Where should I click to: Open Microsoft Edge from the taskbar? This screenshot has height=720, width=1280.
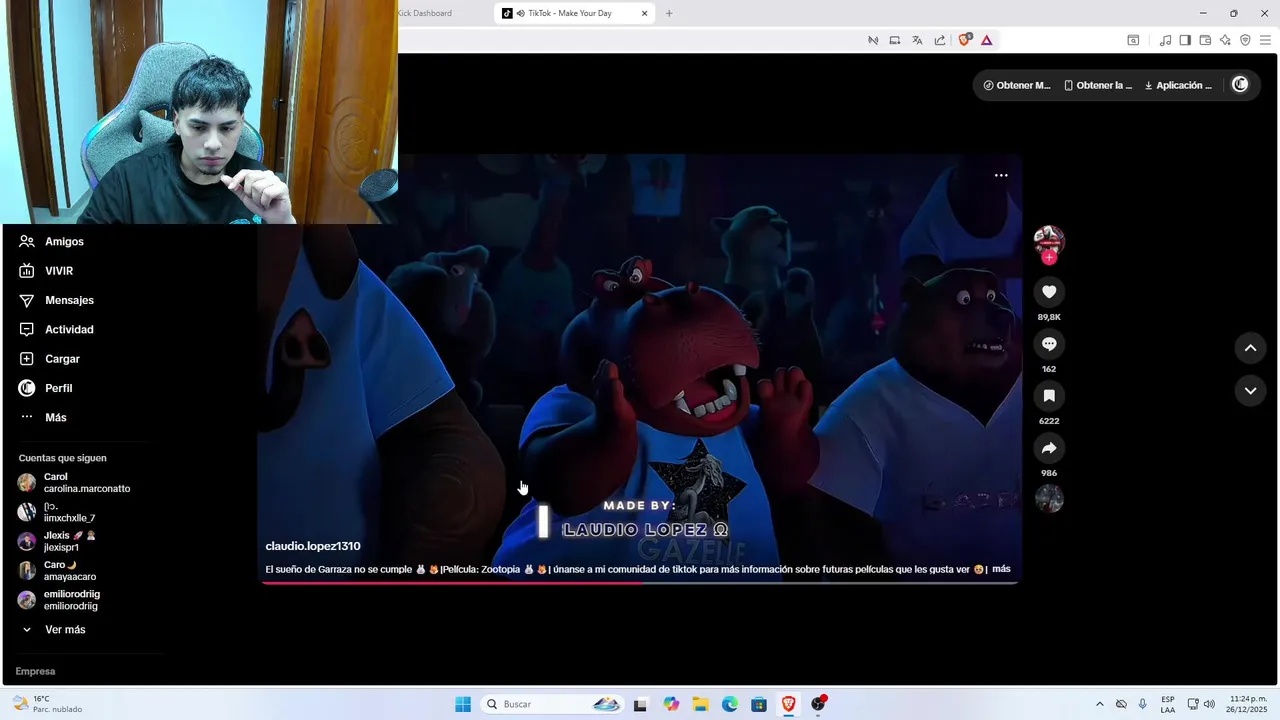[730, 704]
